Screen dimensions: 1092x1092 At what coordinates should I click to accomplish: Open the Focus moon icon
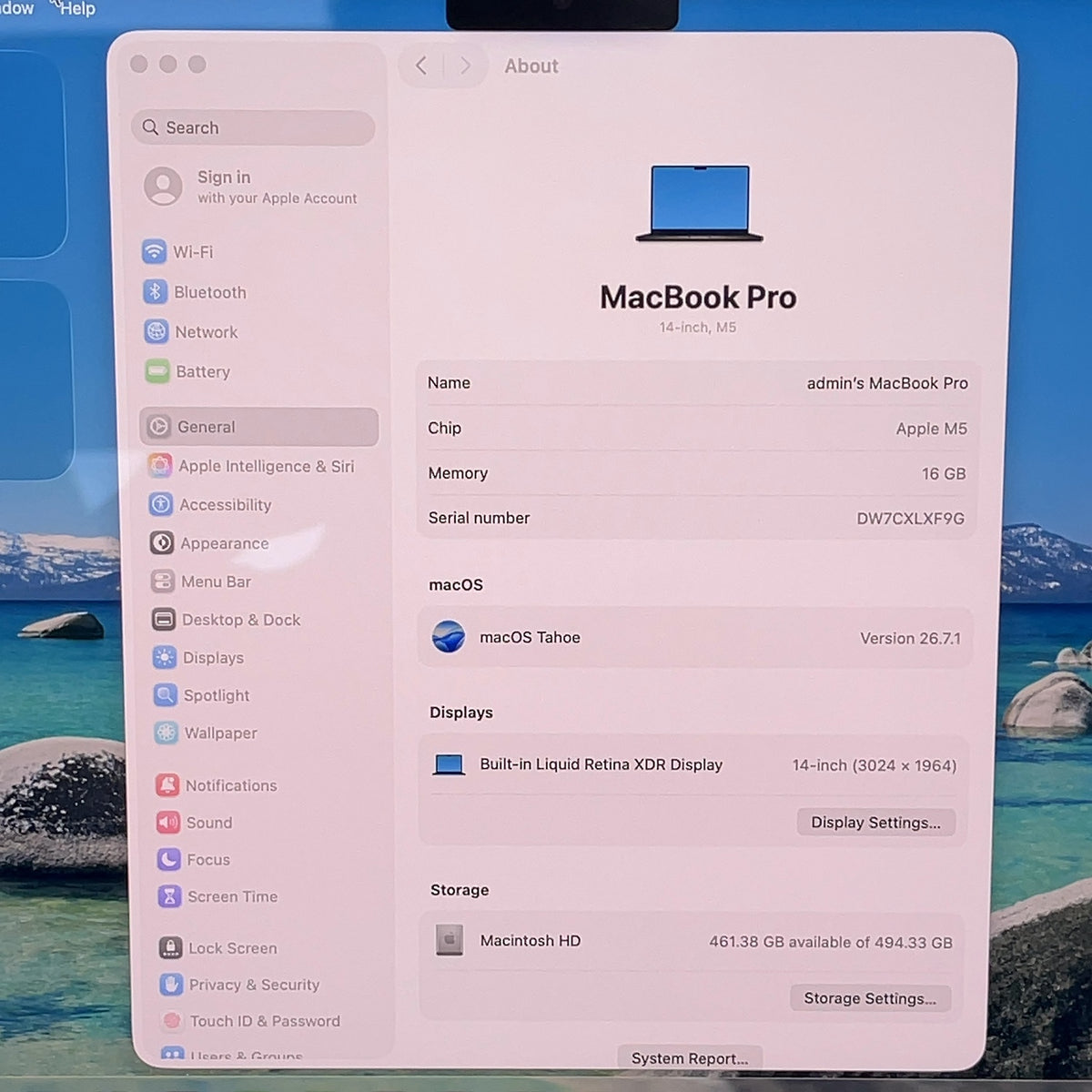(x=169, y=859)
